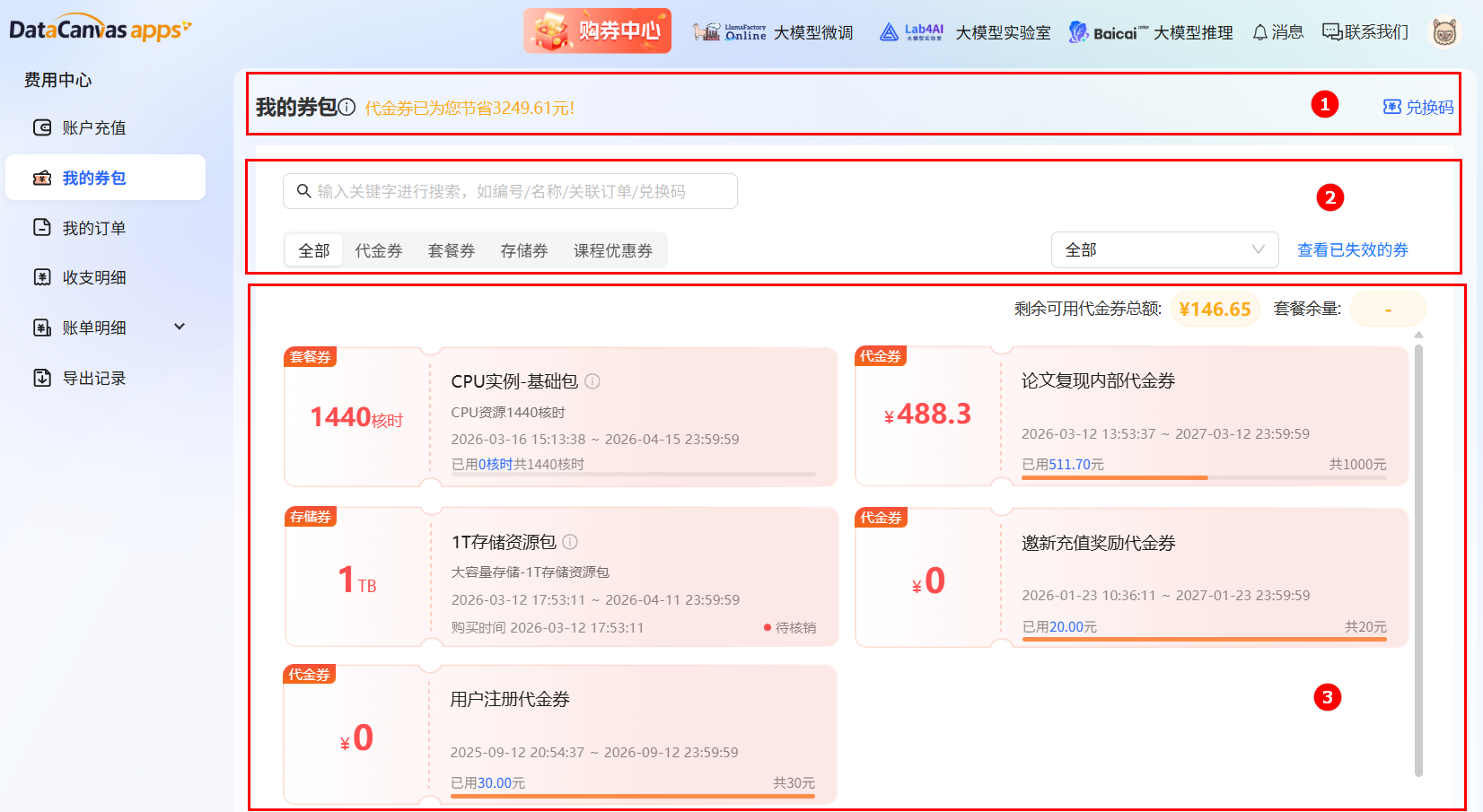Click the 兑换码 redemption code link
The width and height of the screenshot is (1483, 812).
coord(1417,106)
